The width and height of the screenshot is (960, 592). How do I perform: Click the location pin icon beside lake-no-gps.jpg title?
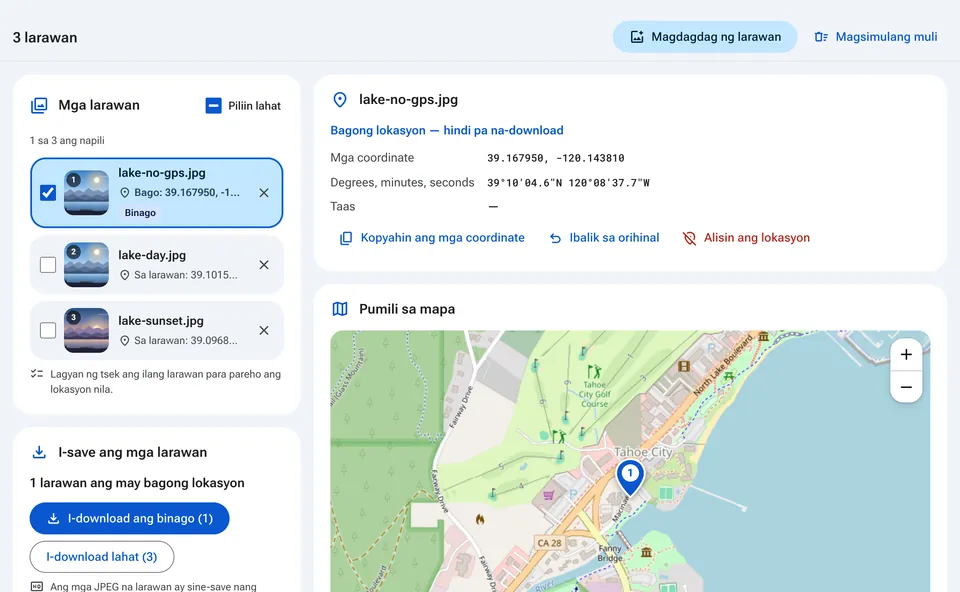click(x=340, y=100)
